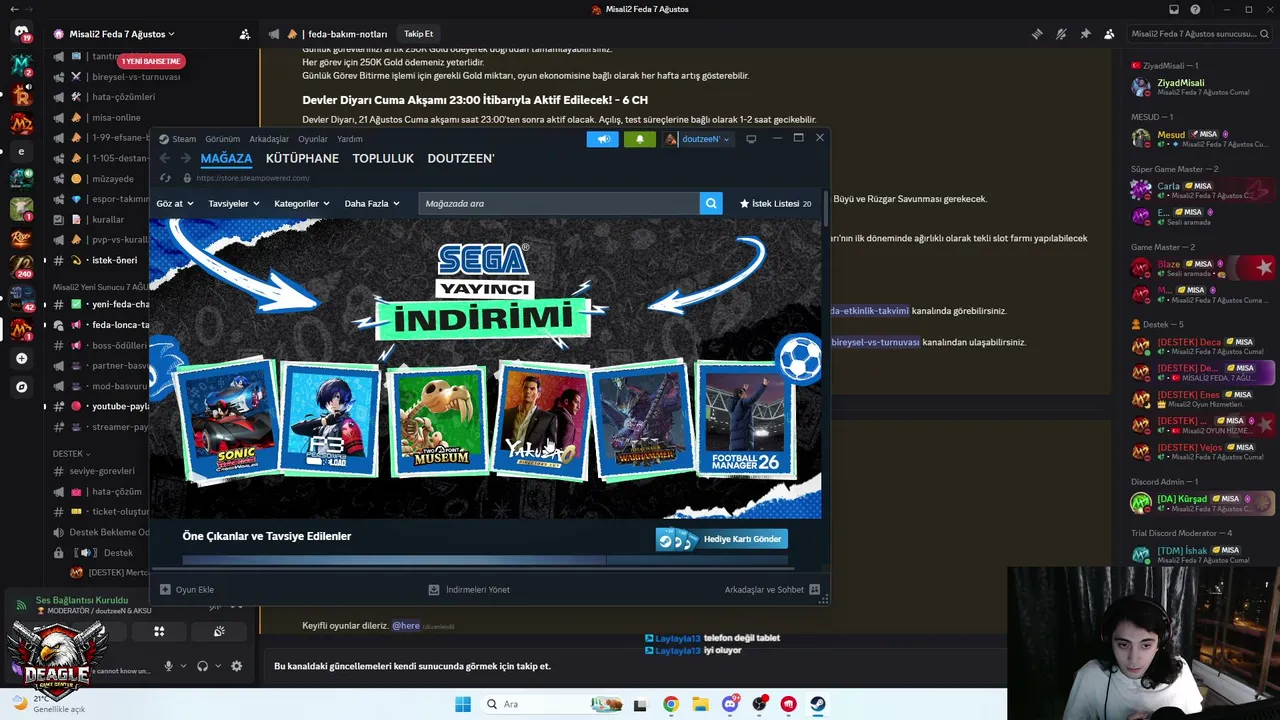Click the Windows taskbar Ara search box
This screenshot has height=720, width=1280.
(x=553, y=704)
